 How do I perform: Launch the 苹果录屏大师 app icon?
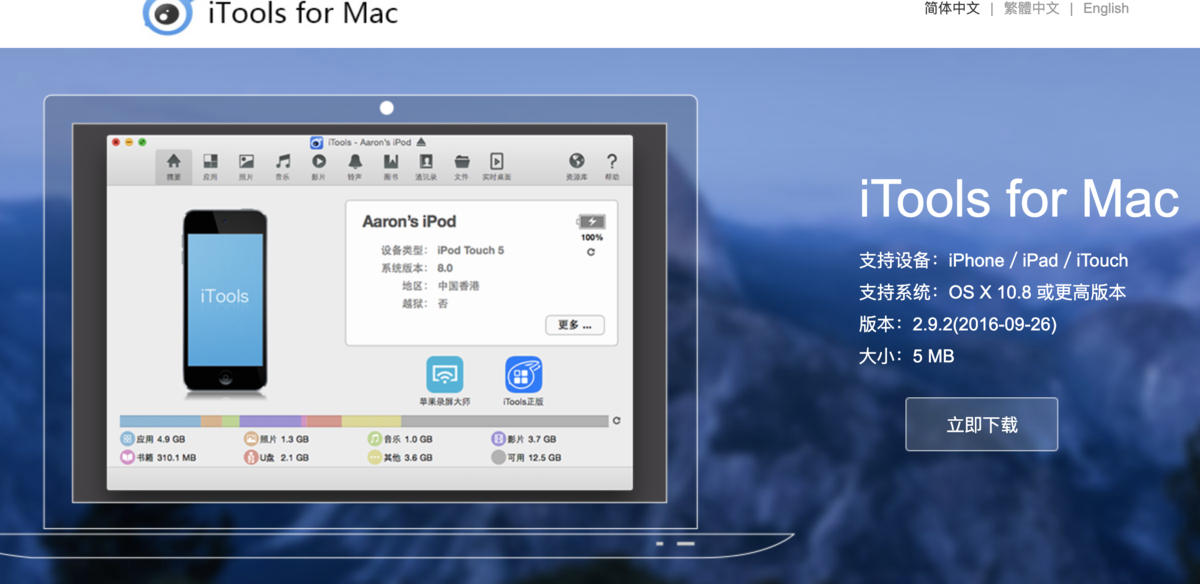click(445, 374)
